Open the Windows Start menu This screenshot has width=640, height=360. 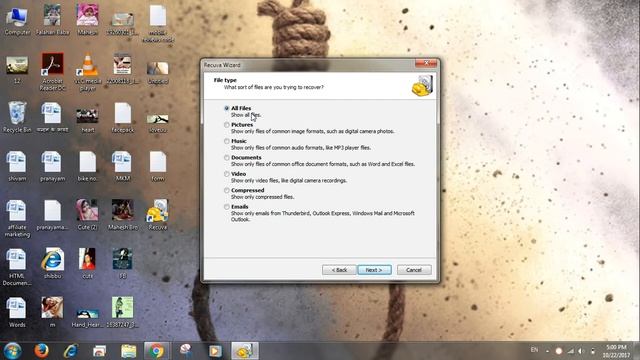click(x=13, y=351)
